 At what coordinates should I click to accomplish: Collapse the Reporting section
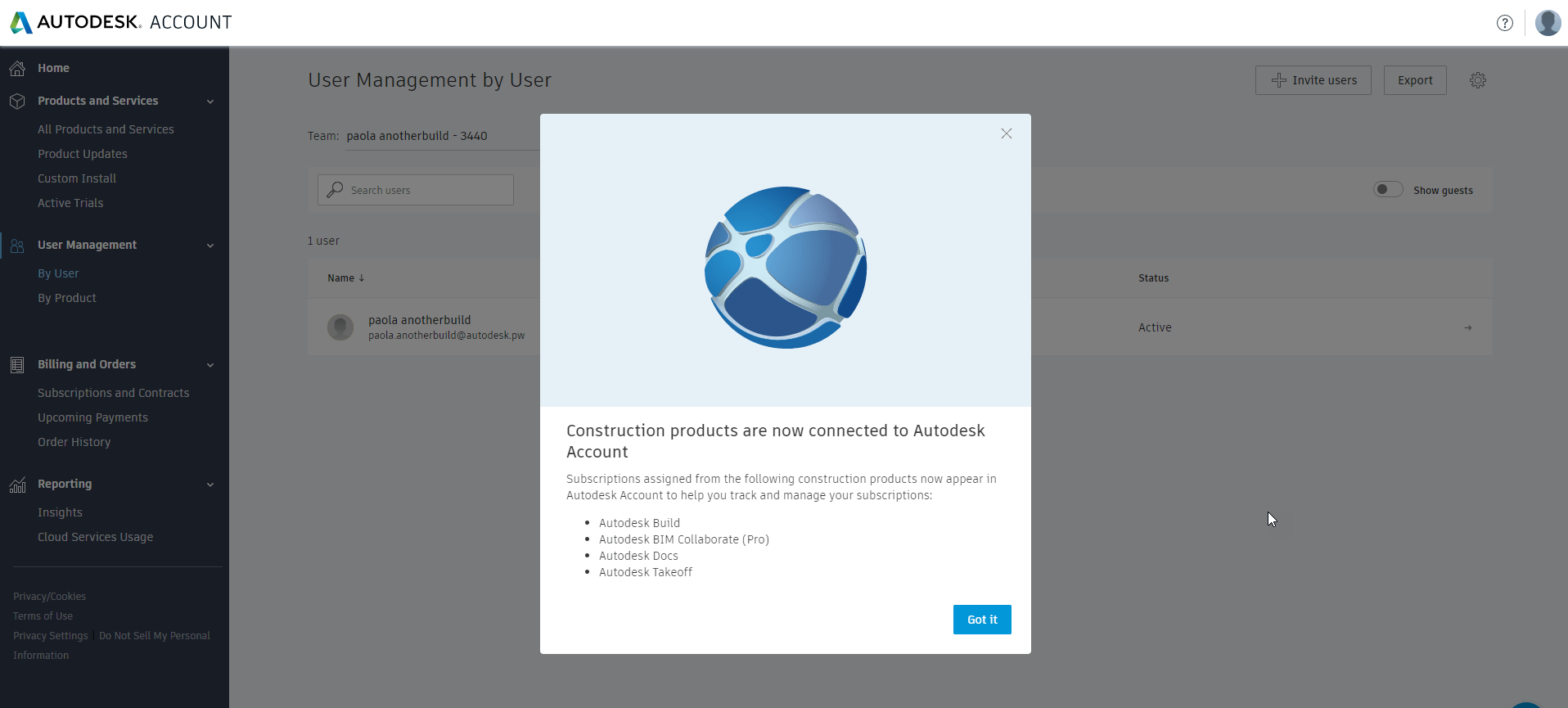[x=210, y=485]
